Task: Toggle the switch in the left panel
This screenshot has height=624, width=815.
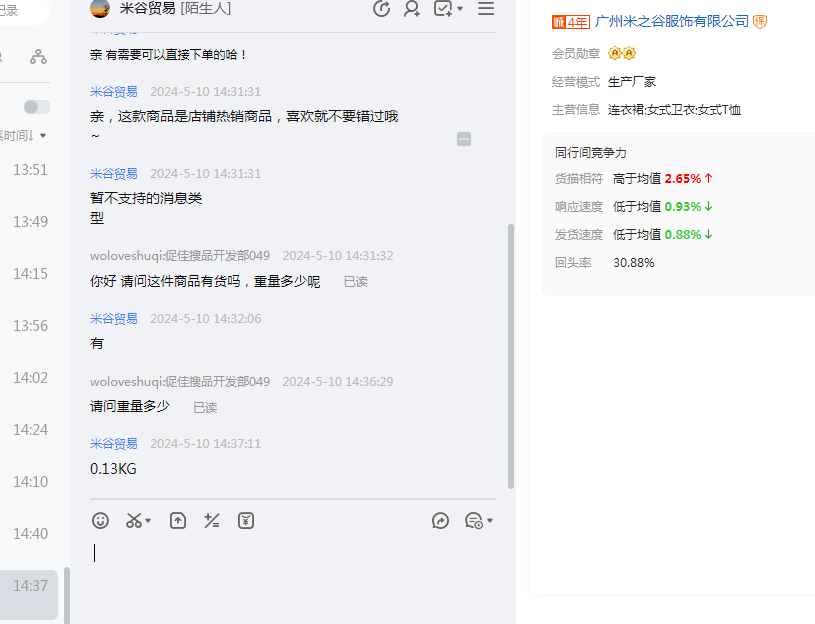Action: [x=37, y=107]
